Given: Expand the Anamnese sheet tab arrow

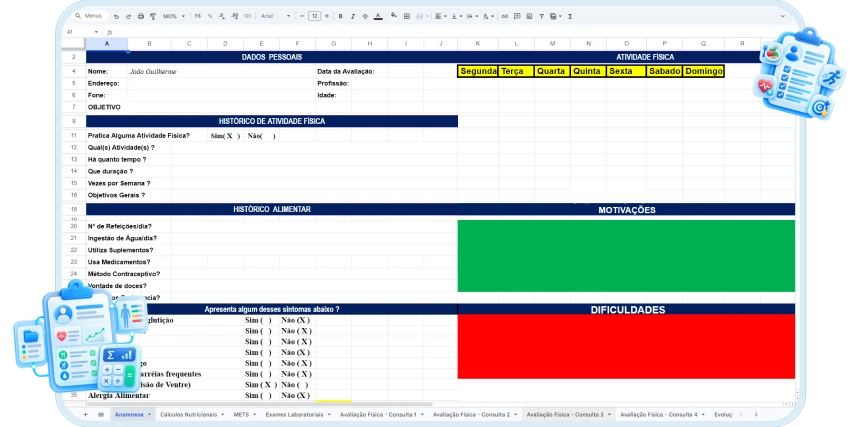Looking at the screenshot, I should pos(149,415).
